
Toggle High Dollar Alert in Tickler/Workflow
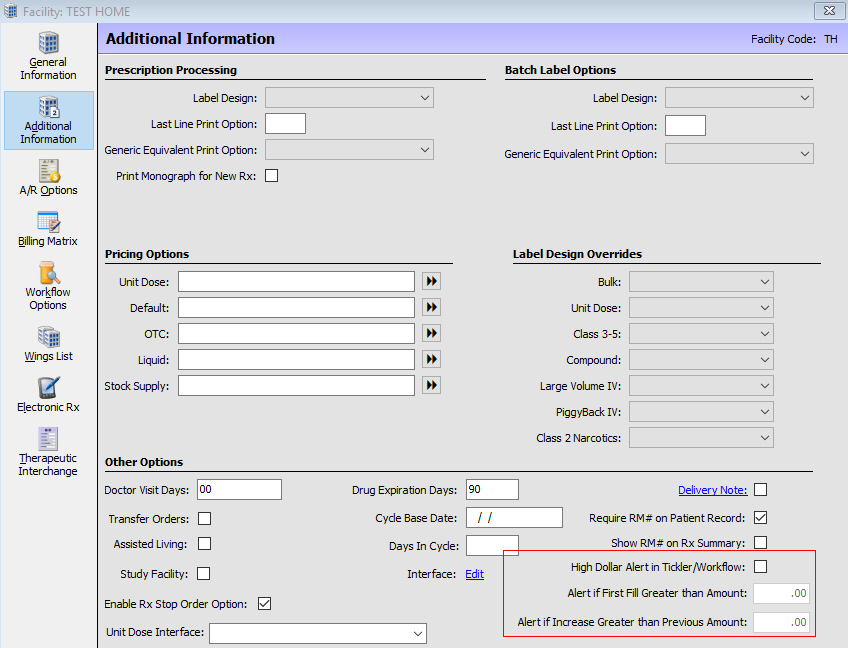pos(760,567)
